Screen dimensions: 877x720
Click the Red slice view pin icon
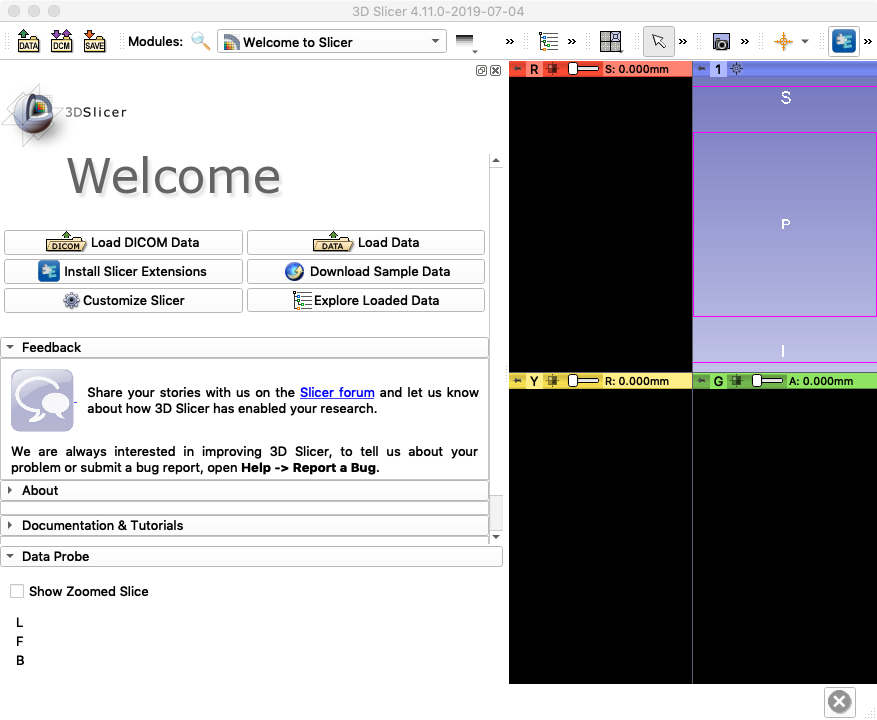(x=517, y=69)
